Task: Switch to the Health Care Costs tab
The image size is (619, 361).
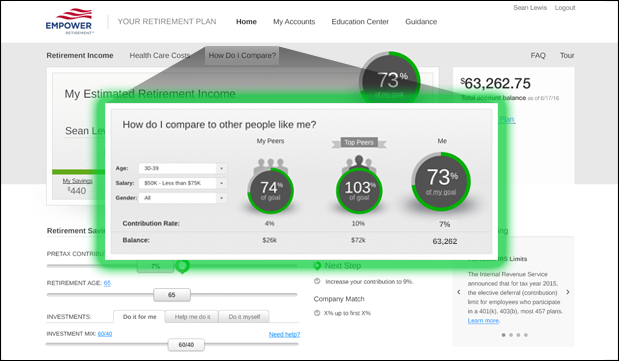Action: click(x=160, y=55)
